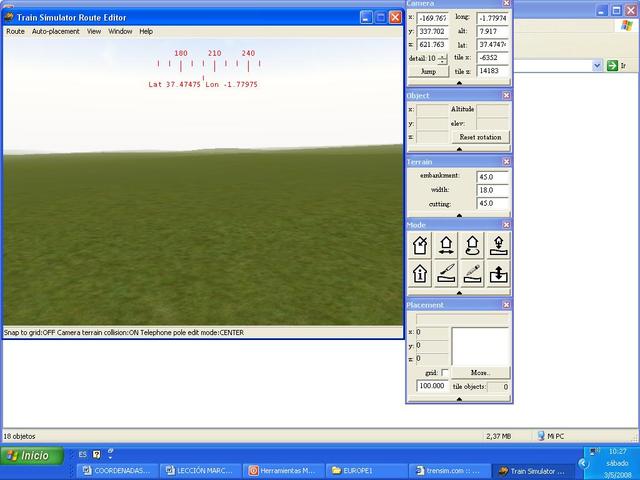The width and height of the screenshot is (640, 480).
Task: Choose the move object mode icon
Action: point(446,244)
